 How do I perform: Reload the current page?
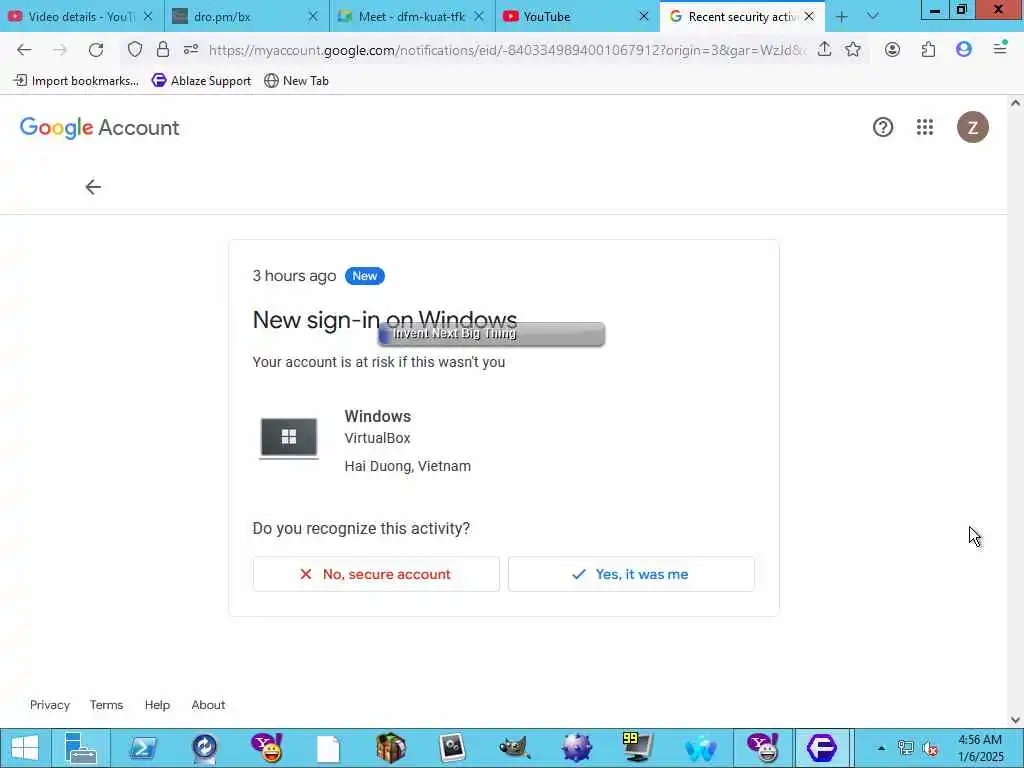[96, 50]
